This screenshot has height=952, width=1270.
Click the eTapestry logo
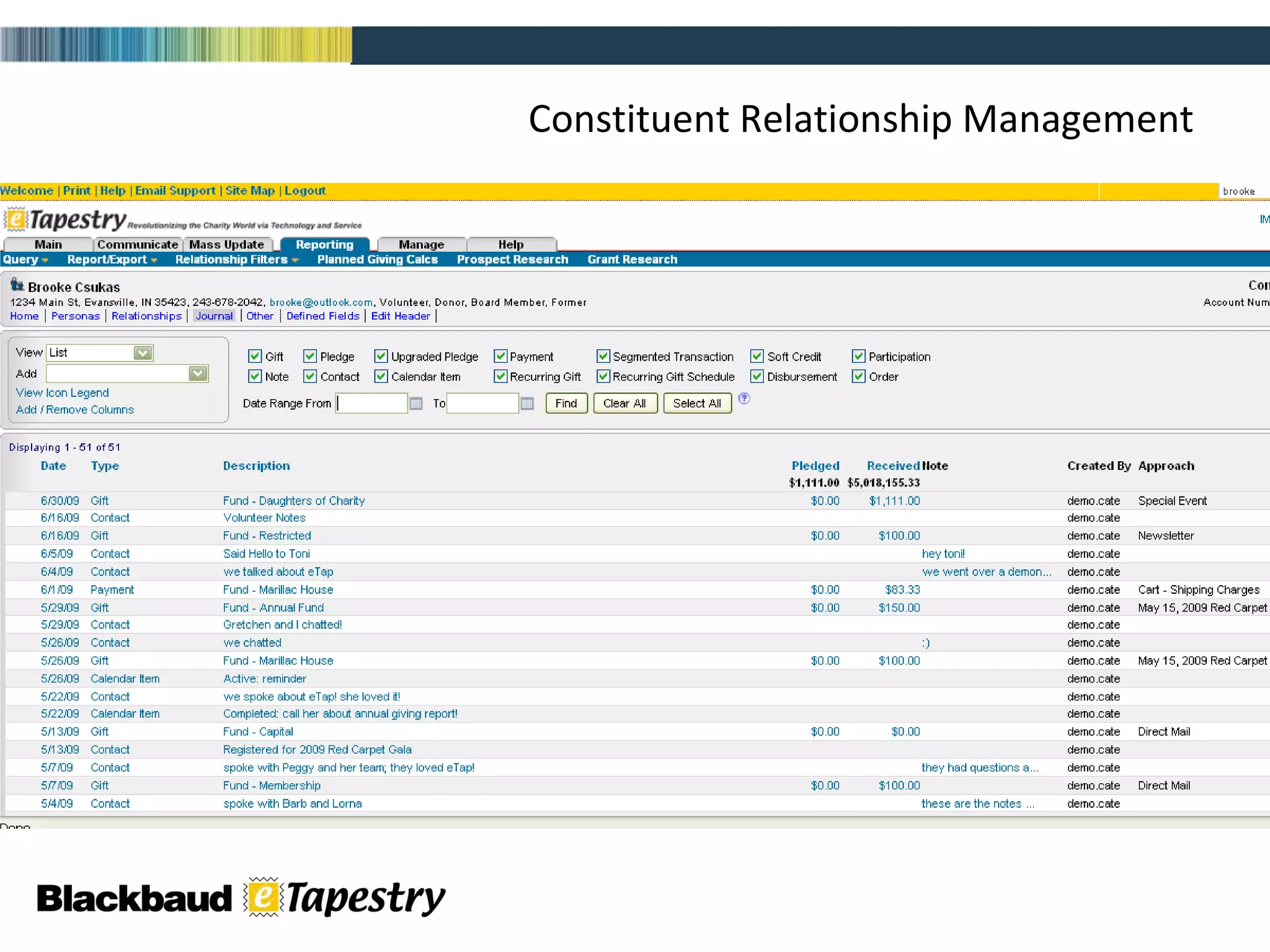pyautogui.click(x=65, y=219)
